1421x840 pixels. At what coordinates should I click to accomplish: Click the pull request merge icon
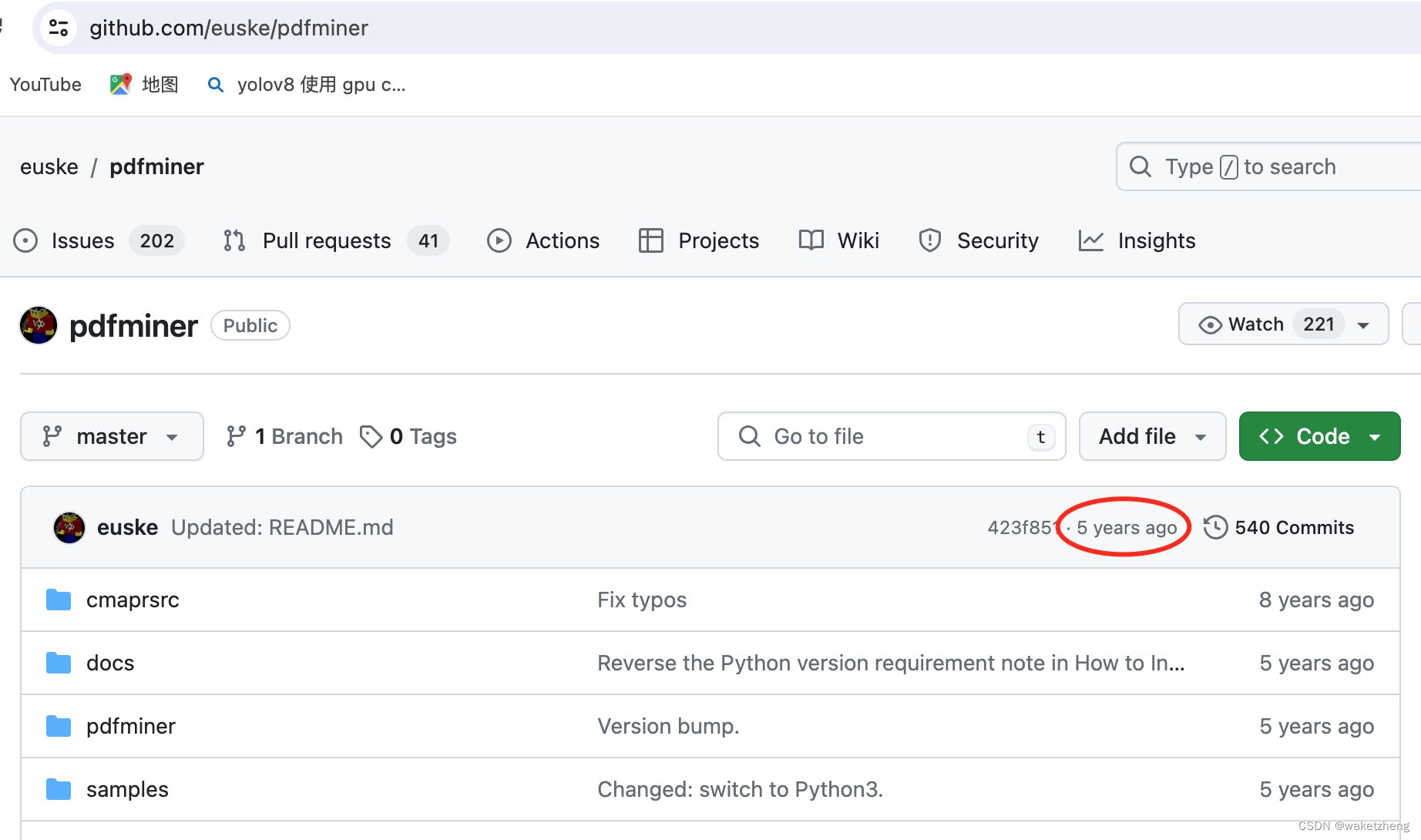[234, 240]
